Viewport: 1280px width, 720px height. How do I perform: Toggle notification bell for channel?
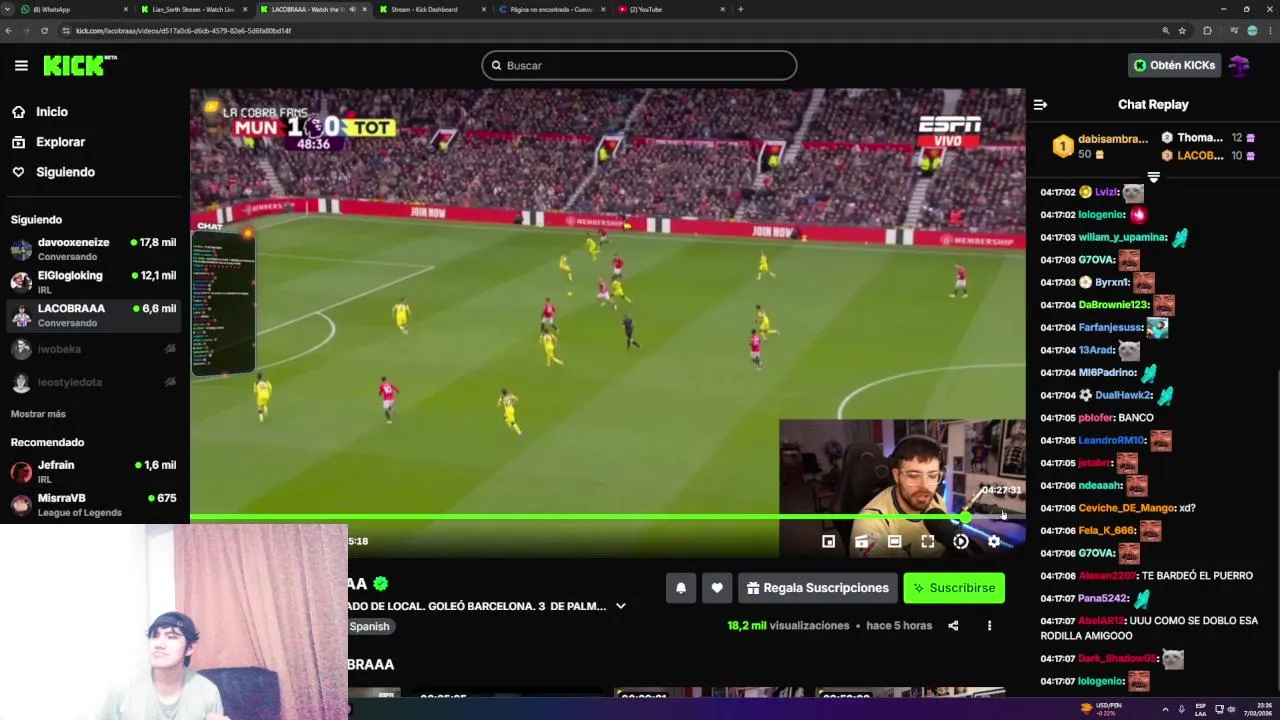(681, 588)
